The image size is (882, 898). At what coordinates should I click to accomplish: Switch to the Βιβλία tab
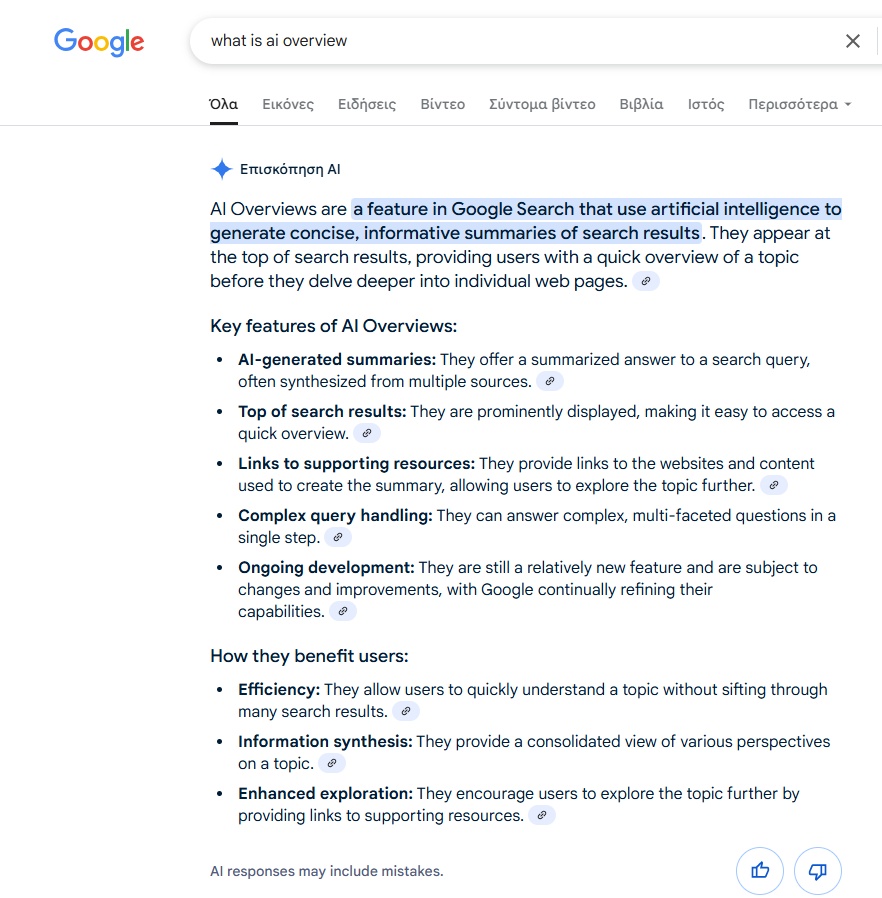641,104
